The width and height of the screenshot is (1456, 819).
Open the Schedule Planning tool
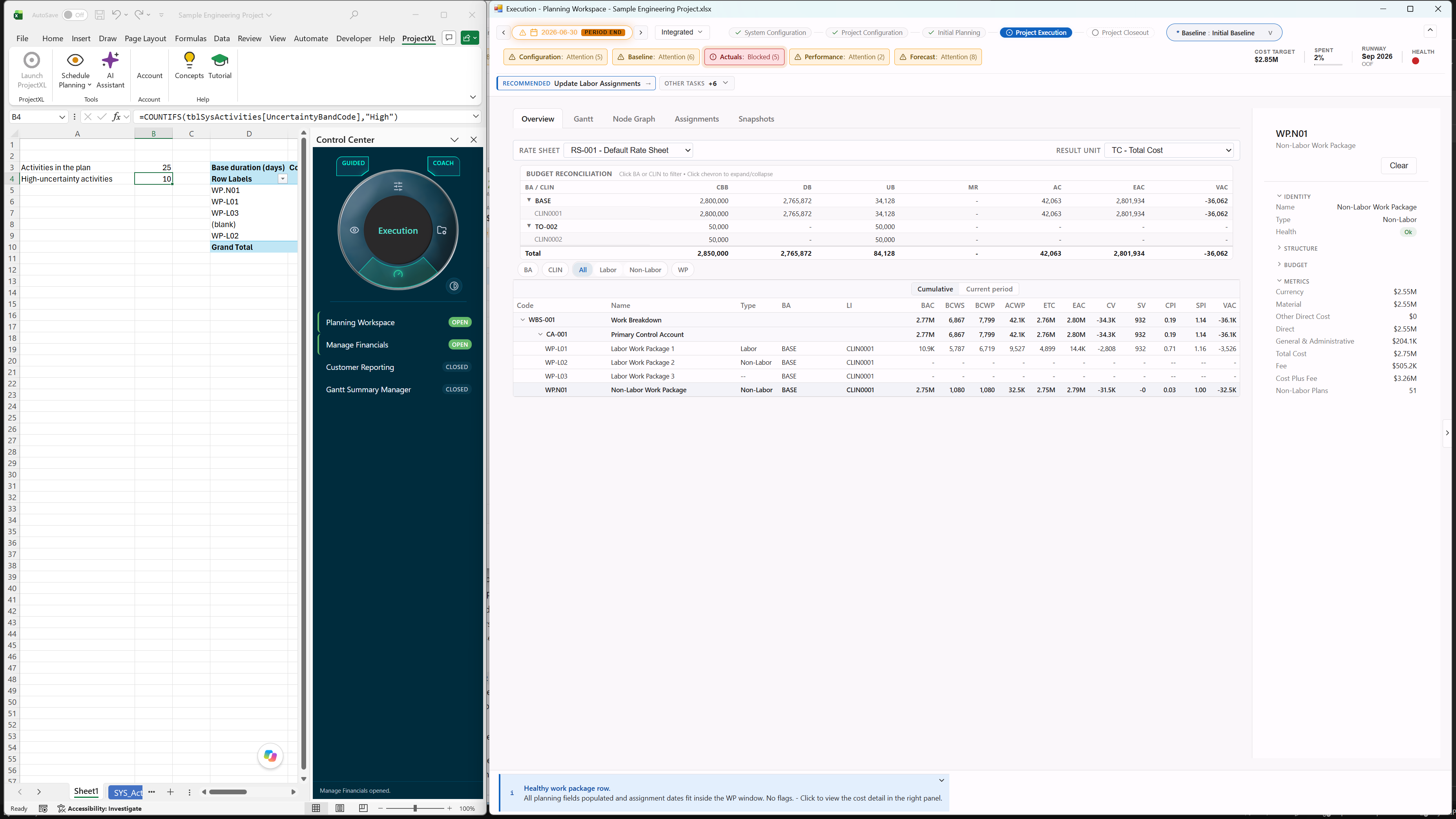(75, 69)
